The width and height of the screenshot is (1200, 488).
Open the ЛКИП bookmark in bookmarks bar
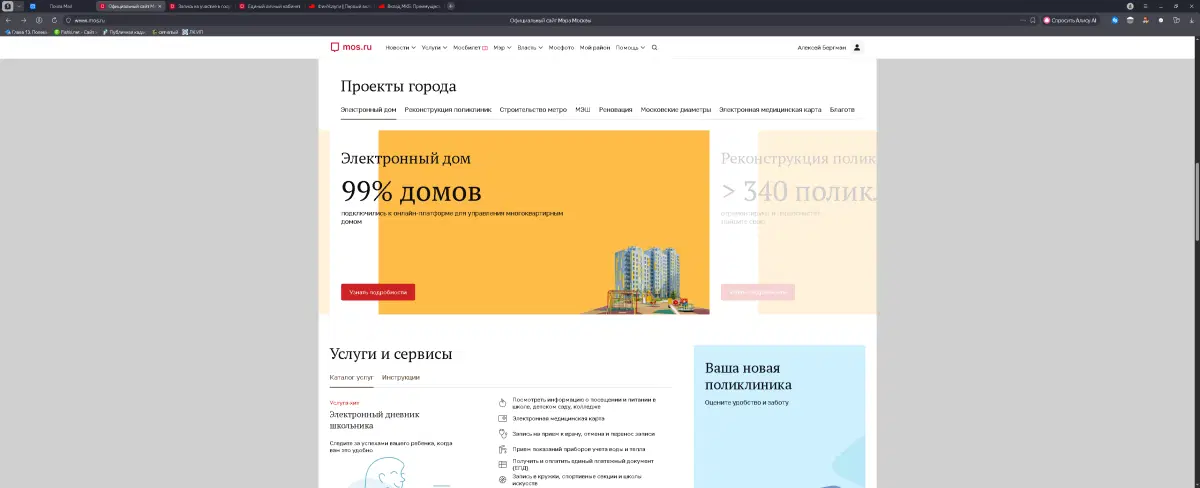click(x=192, y=32)
